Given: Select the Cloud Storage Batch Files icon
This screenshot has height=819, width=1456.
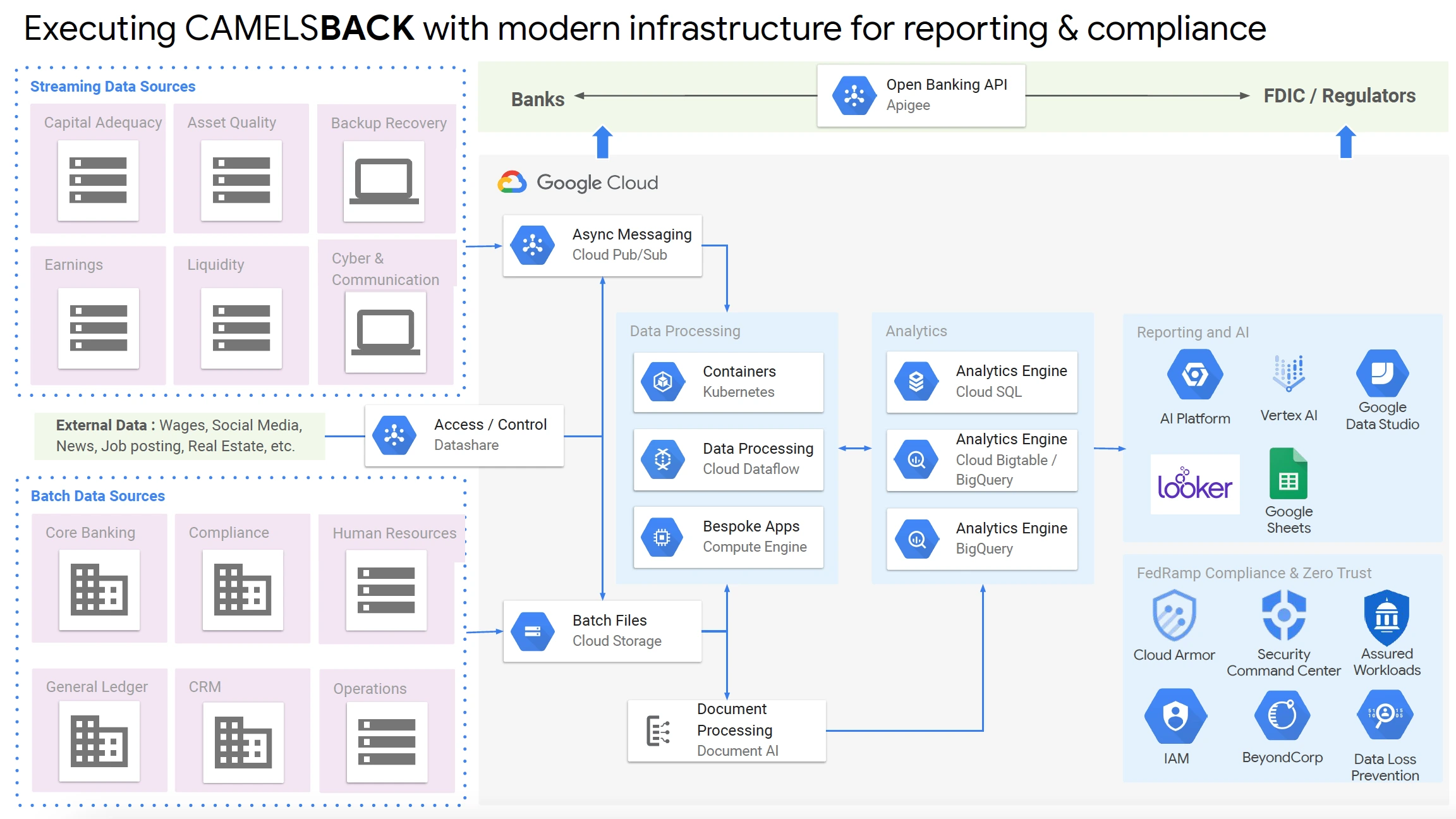Looking at the screenshot, I should click(533, 631).
